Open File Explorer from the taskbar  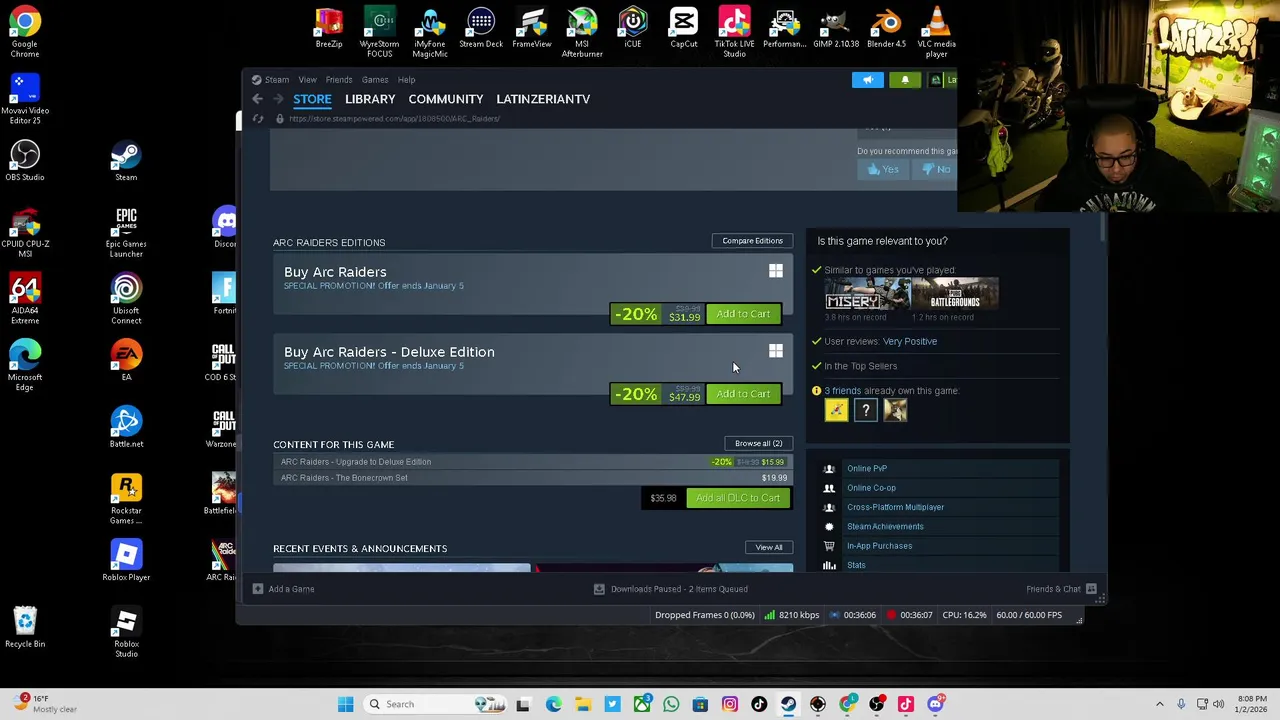583,704
